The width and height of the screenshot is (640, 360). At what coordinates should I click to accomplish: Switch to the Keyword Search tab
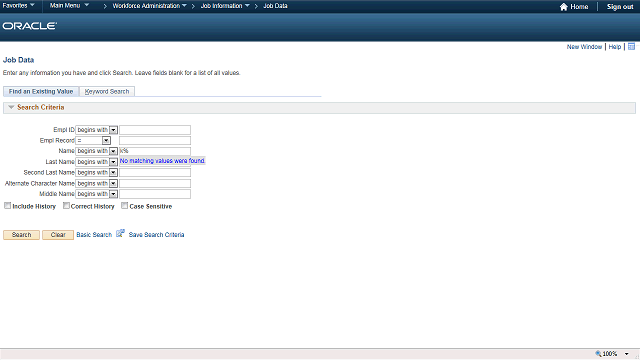(x=107, y=91)
